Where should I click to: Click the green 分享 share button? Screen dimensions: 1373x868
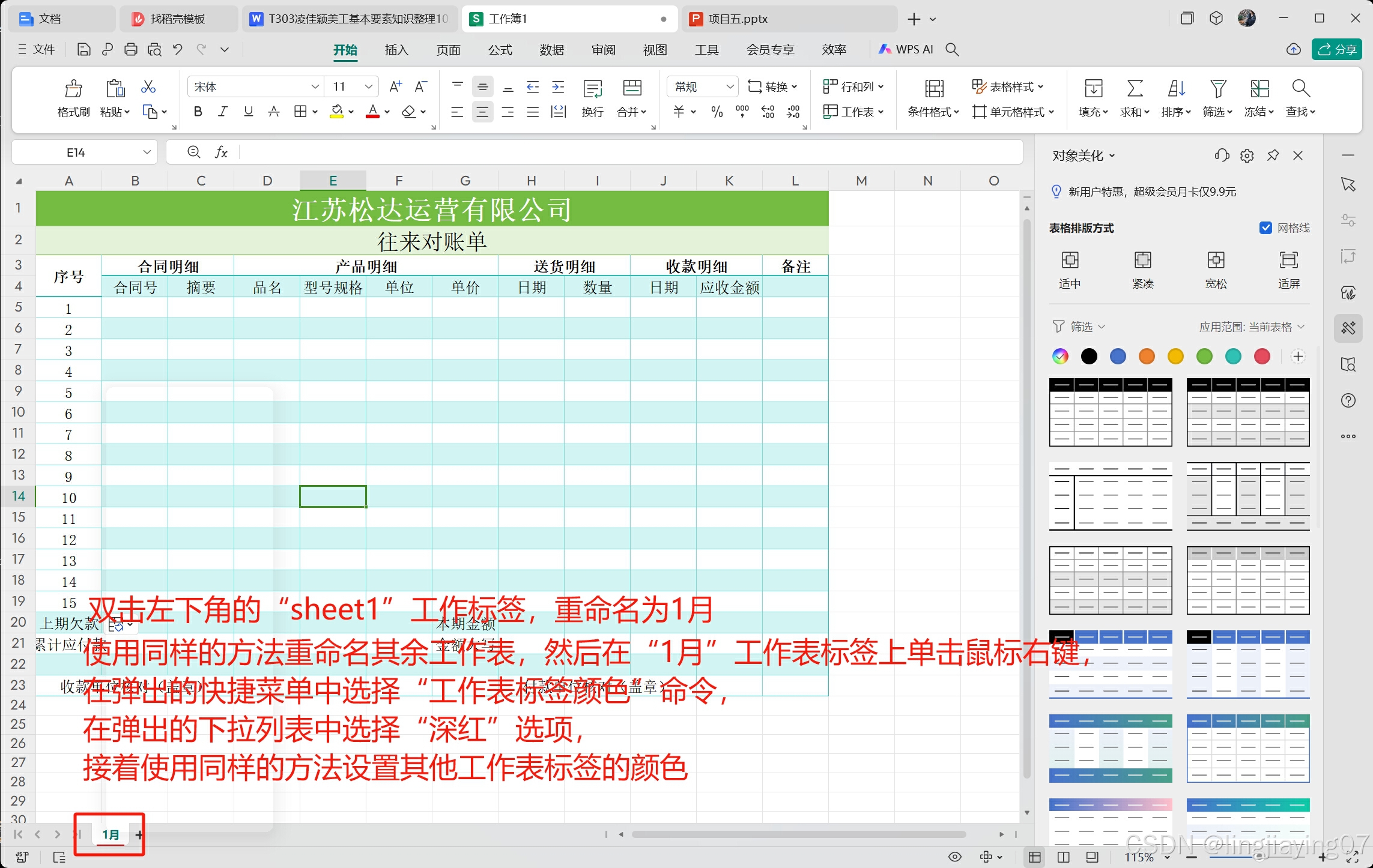pyautogui.click(x=1337, y=50)
